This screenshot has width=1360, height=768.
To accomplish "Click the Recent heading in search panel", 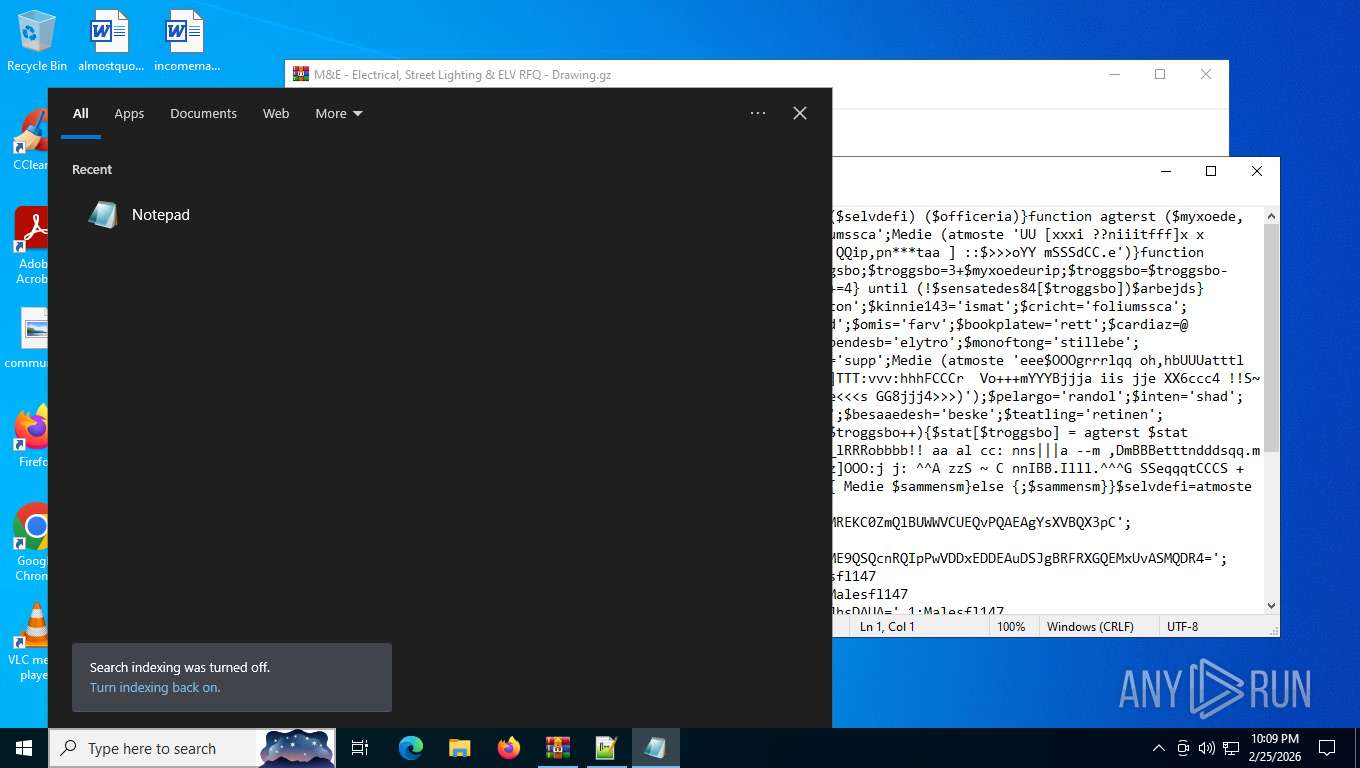I will [x=92, y=169].
